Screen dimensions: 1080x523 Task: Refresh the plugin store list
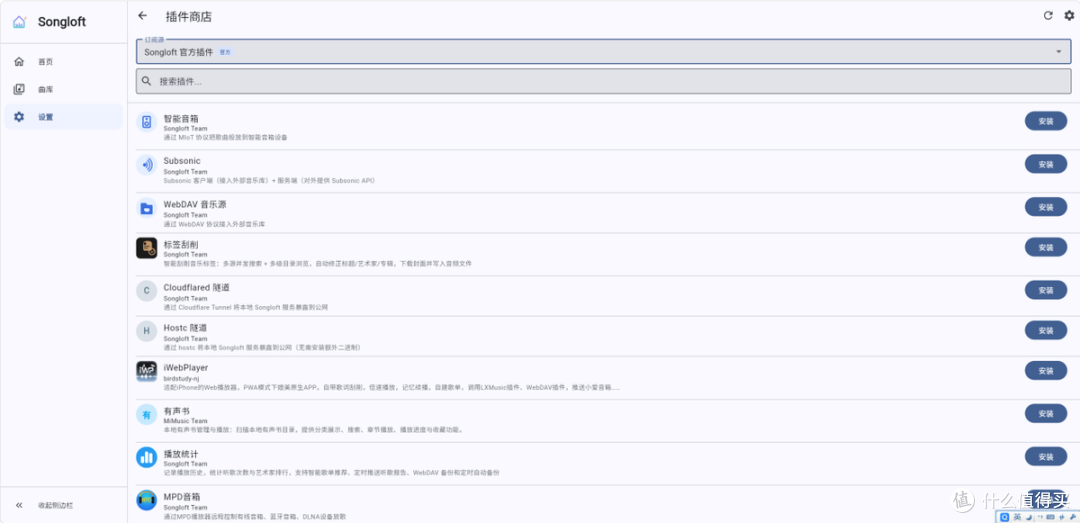[1048, 16]
